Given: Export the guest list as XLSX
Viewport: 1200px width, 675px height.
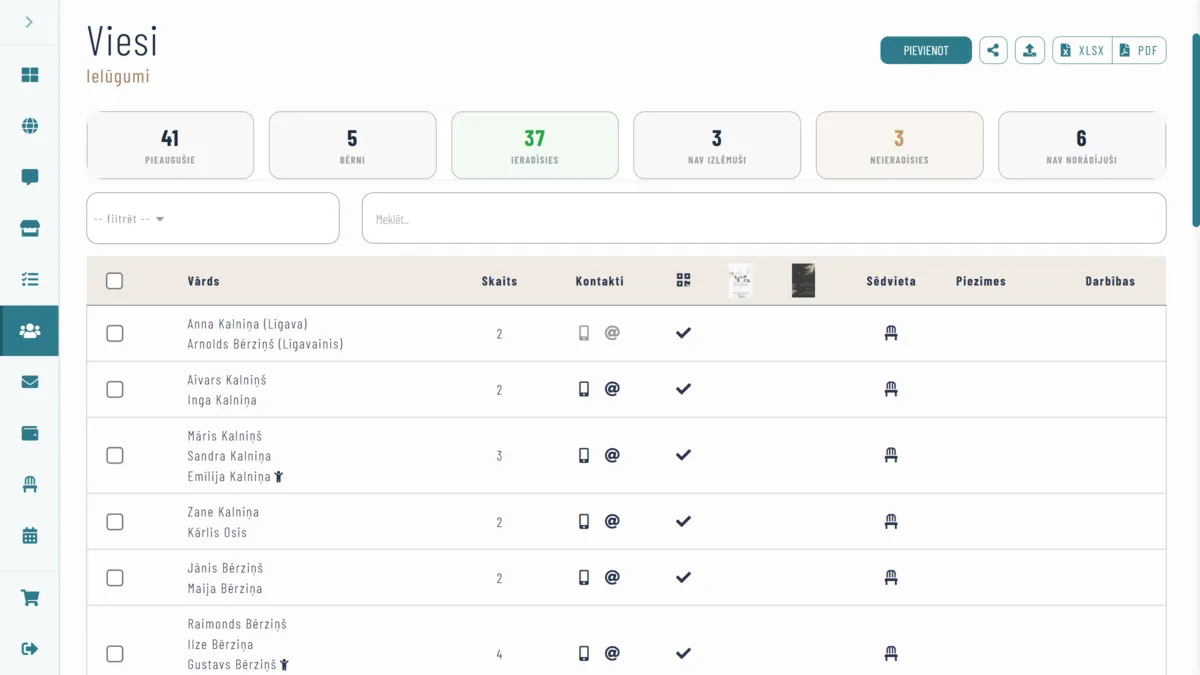Looking at the screenshot, I should (x=1082, y=50).
